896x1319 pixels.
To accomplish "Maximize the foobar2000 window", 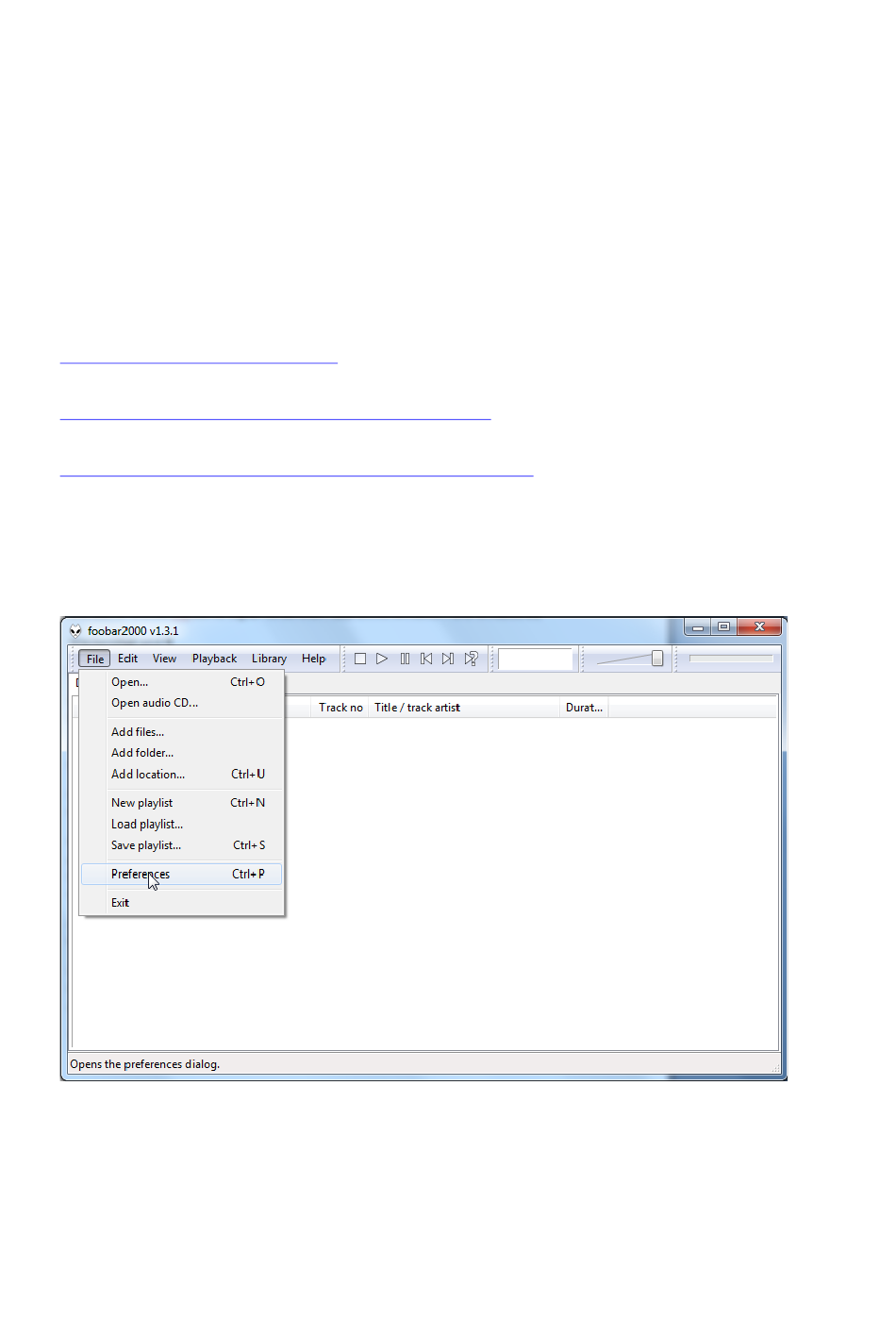I will [723, 627].
